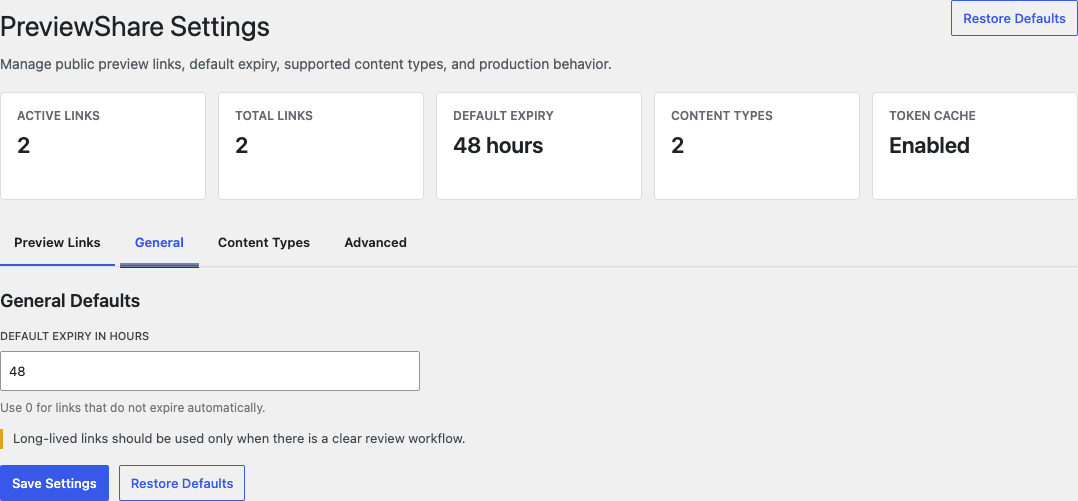
Task: Click Restore Defaults beside Save Settings
Action: 182,483
